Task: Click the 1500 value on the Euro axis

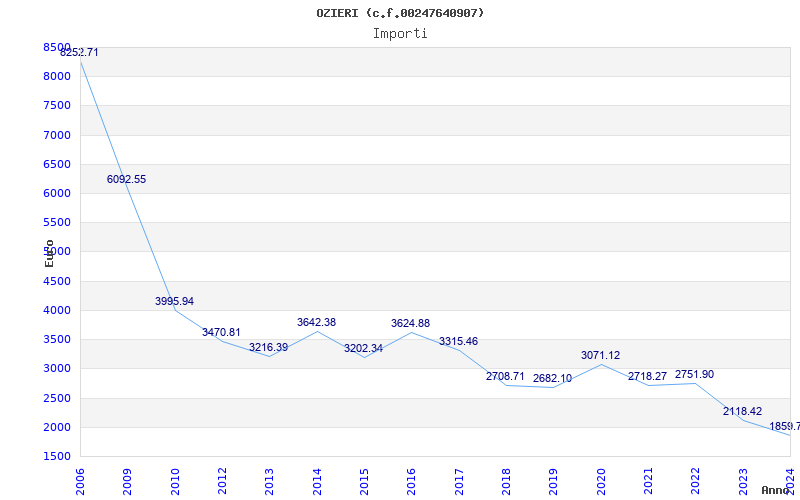Action: coord(57,456)
